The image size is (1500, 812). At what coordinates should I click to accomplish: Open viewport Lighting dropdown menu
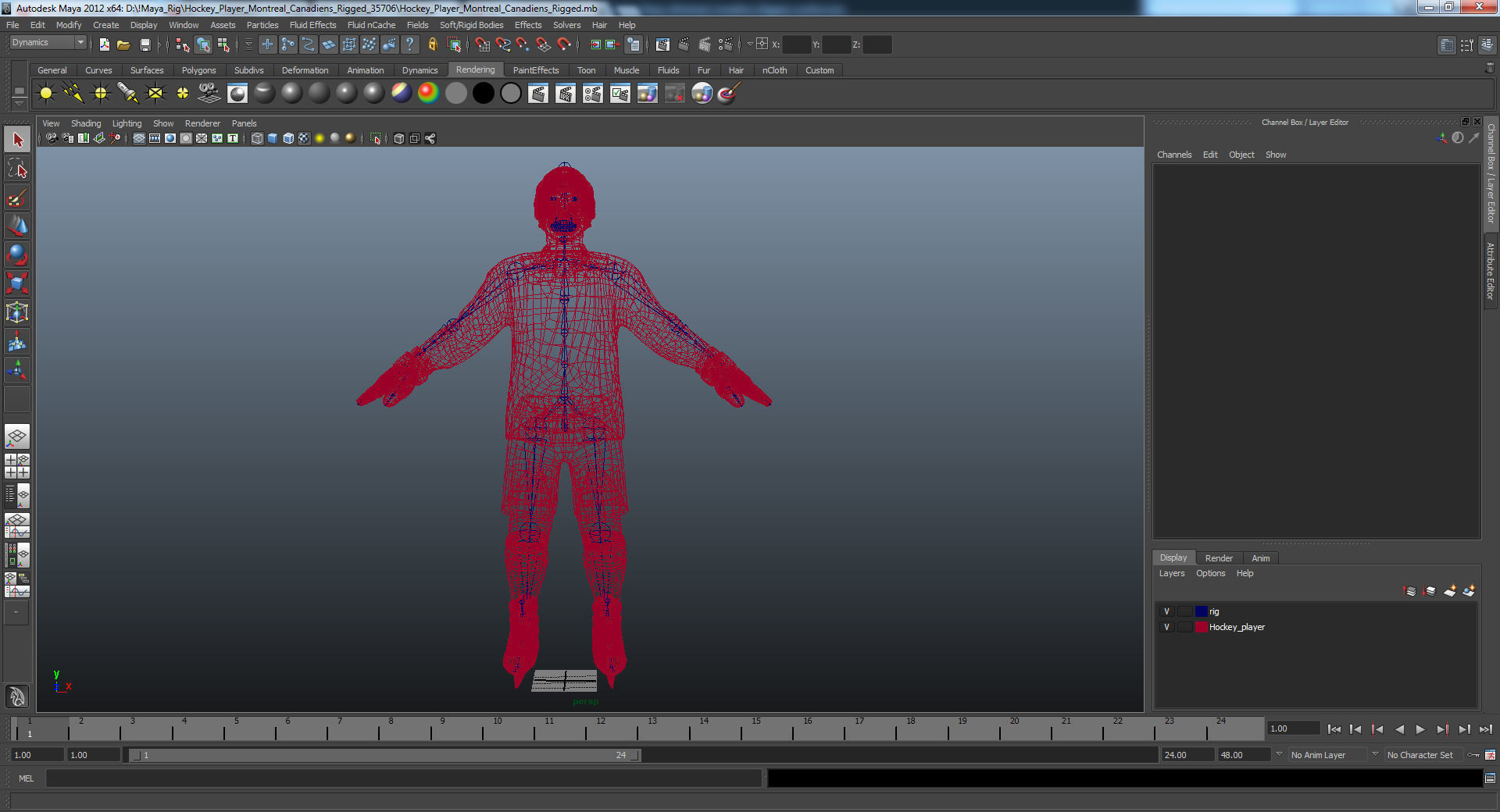pyautogui.click(x=127, y=123)
